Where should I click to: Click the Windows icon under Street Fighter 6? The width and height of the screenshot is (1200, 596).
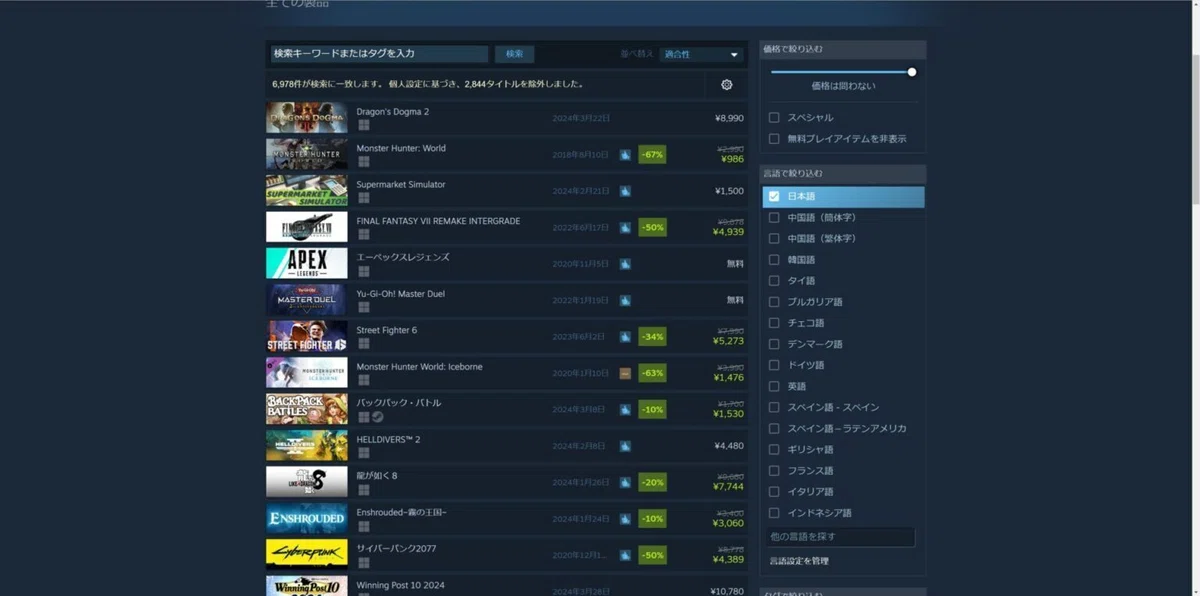[364, 344]
